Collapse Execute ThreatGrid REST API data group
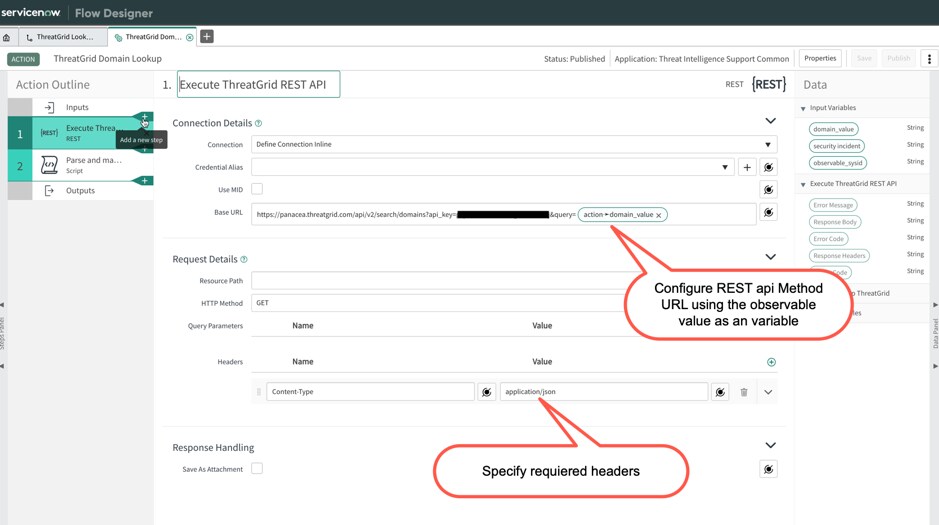Viewport: 939px width, 525px height. pyautogui.click(x=803, y=184)
